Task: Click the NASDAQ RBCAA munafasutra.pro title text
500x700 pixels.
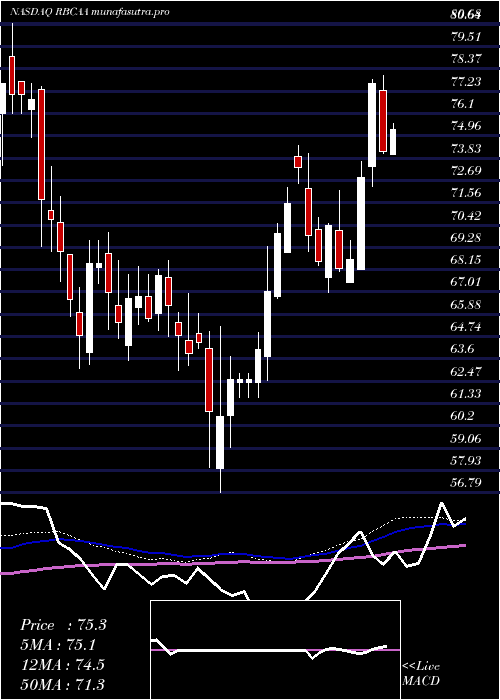Action: [x=89, y=12]
